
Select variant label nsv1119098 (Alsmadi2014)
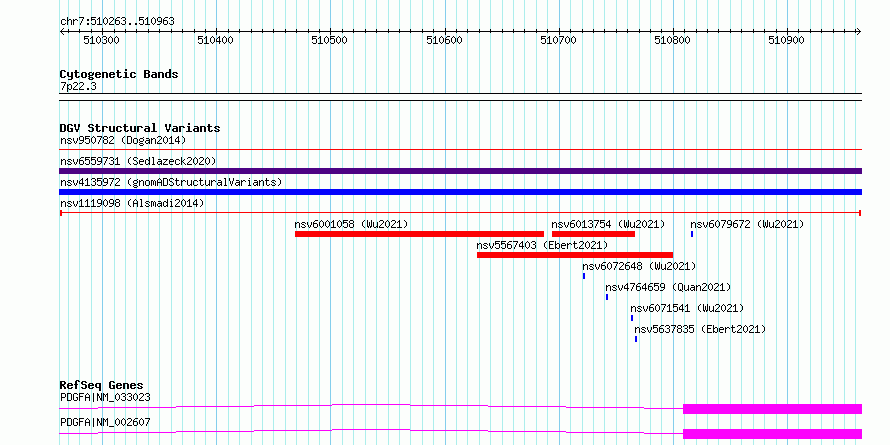tap(132, 203)
